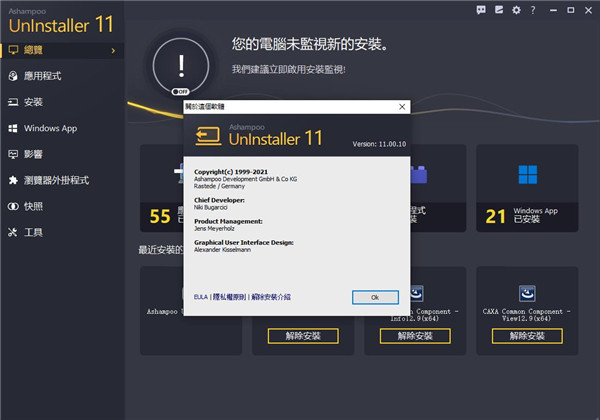Viewport: 600px width, 420px height.
Task: Open the help question mark icon
Action: tap(533, 10)
